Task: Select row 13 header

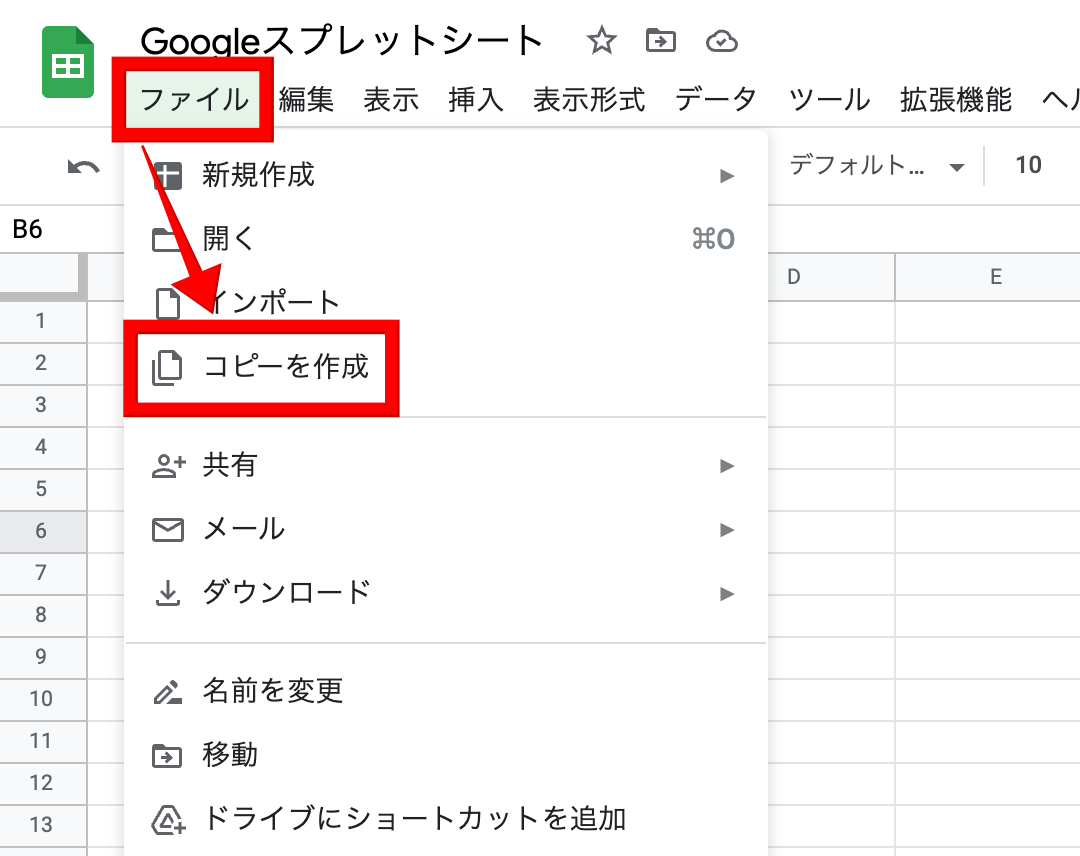Action: pos(43,825)
